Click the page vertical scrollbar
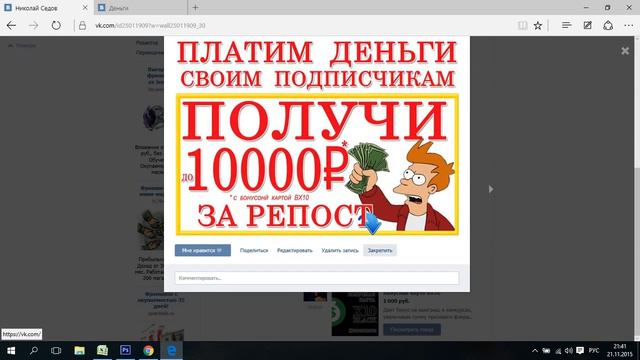The height and width of the screenshot is (360, 640). pos(637,188)
